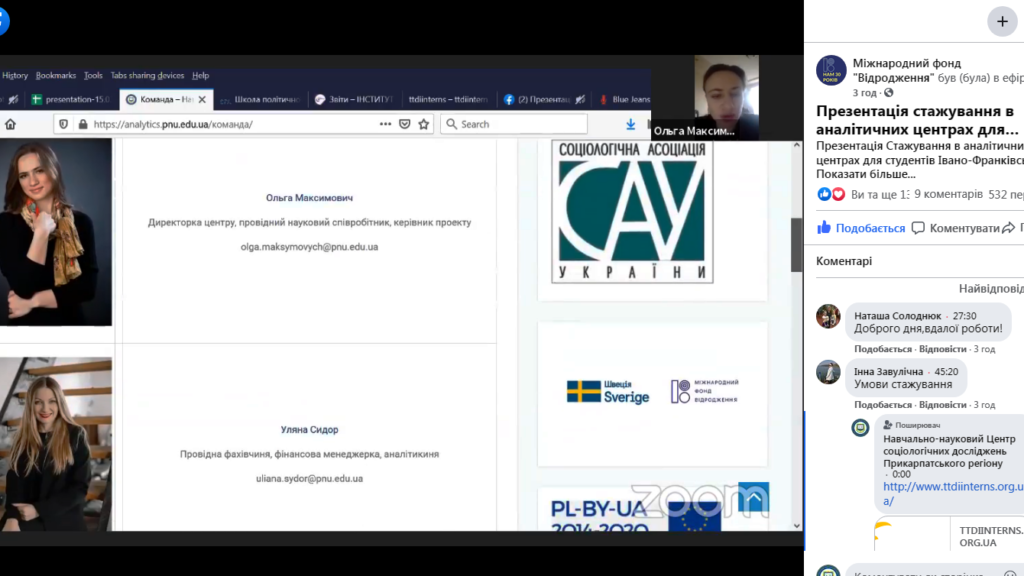Image resolution: width=1024 pixels, height=576 pixels.
Task: Reply to Наташа Солоднюк's comment
Action: click(942, 349)
